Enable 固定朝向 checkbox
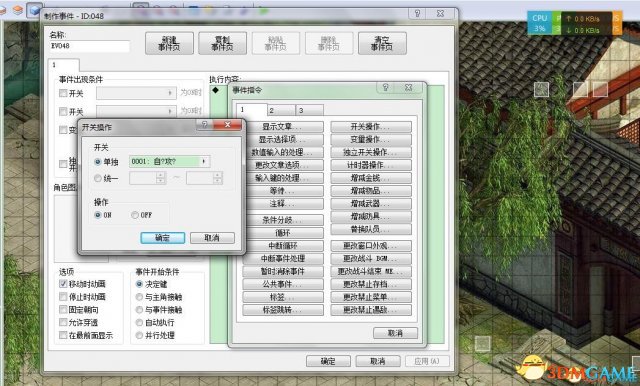Image resolution: width=640 pixels, height=386 pixels. click(x=63, y=309)
